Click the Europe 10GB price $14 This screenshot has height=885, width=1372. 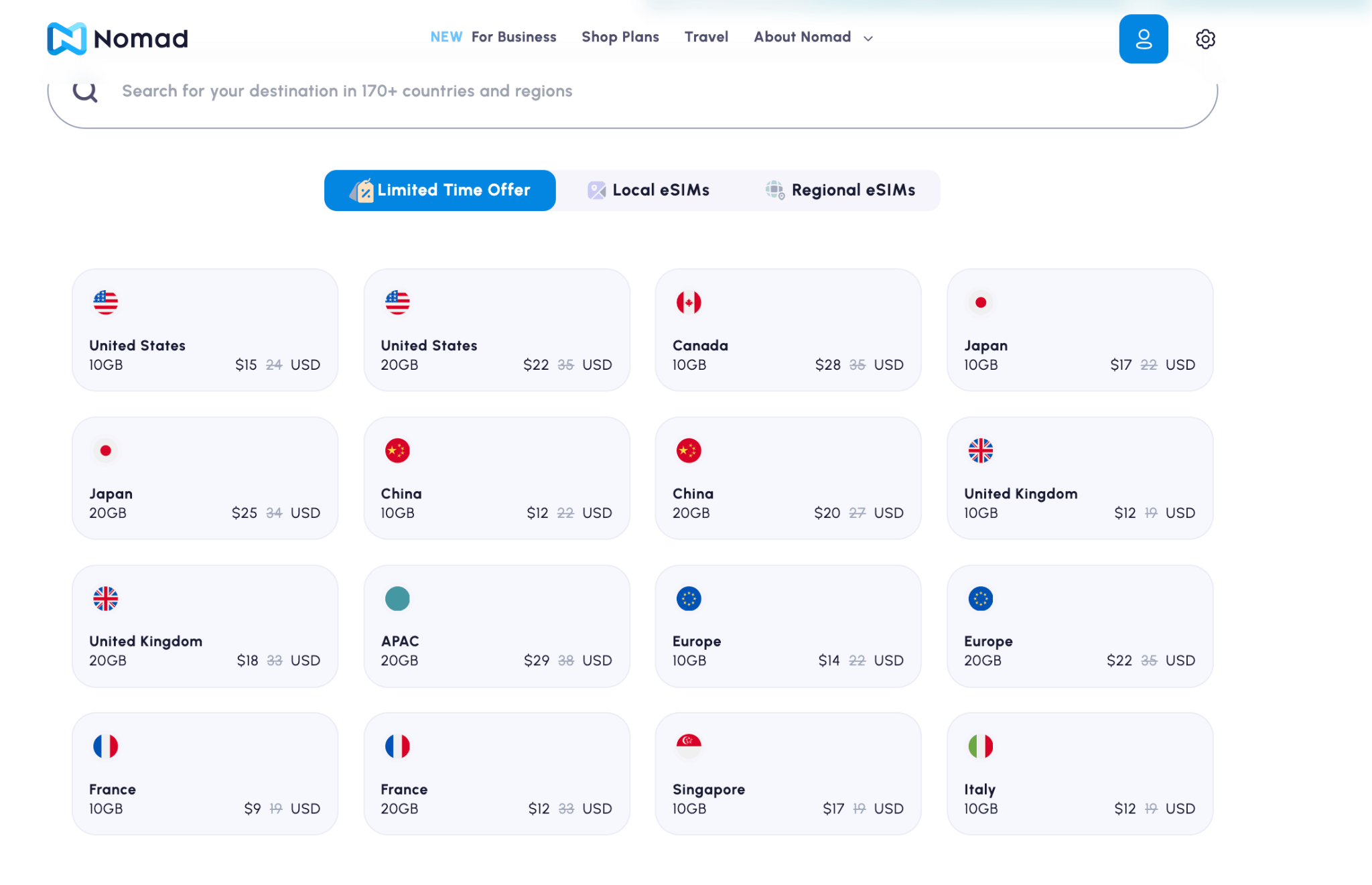(x=829, y=661)
